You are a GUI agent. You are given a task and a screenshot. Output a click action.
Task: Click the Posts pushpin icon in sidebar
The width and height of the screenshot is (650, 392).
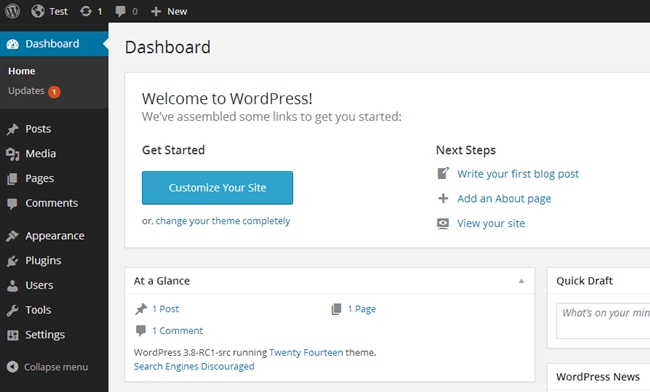(12, 129)
